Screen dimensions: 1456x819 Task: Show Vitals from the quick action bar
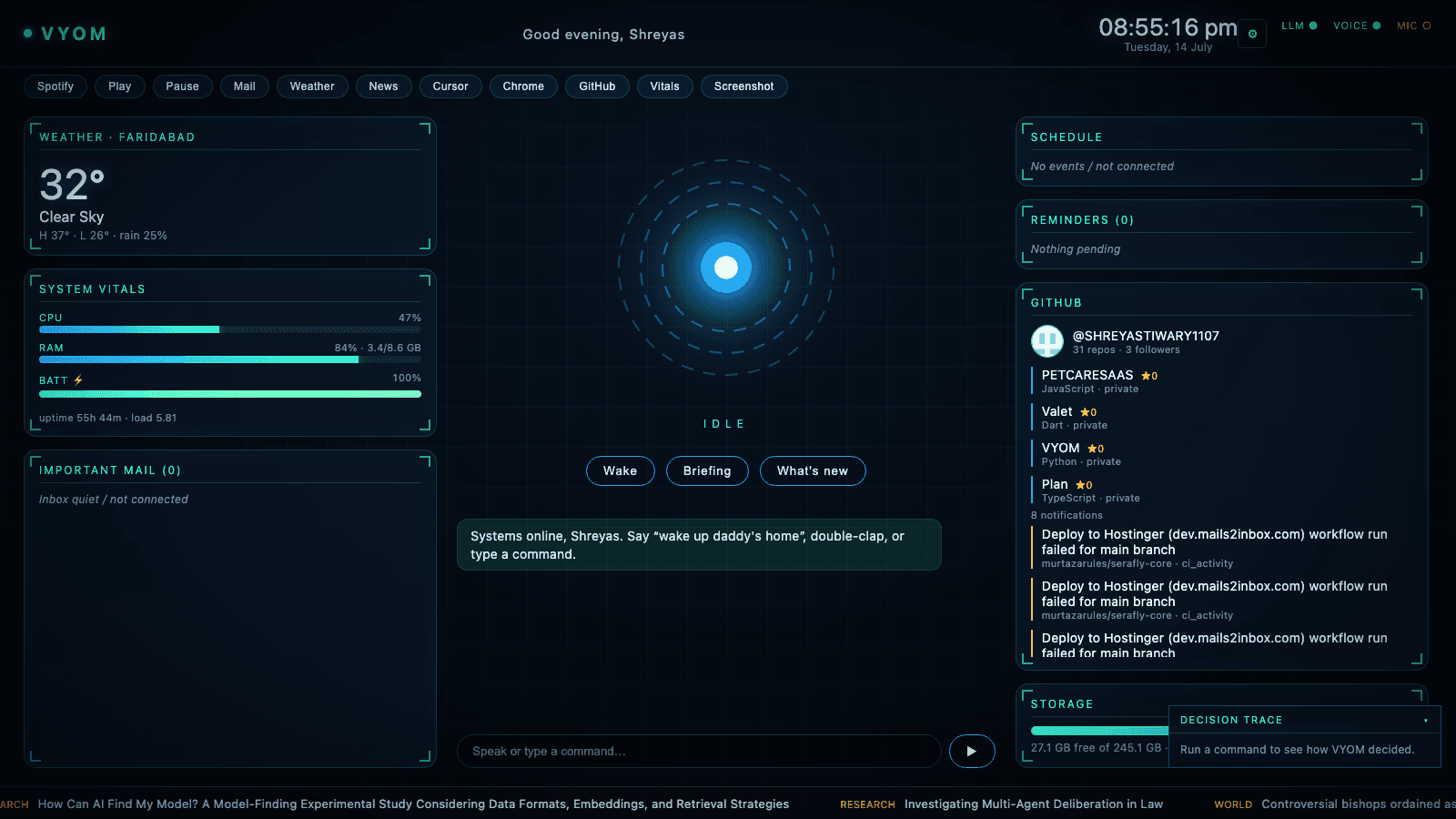tap(664, 86)
